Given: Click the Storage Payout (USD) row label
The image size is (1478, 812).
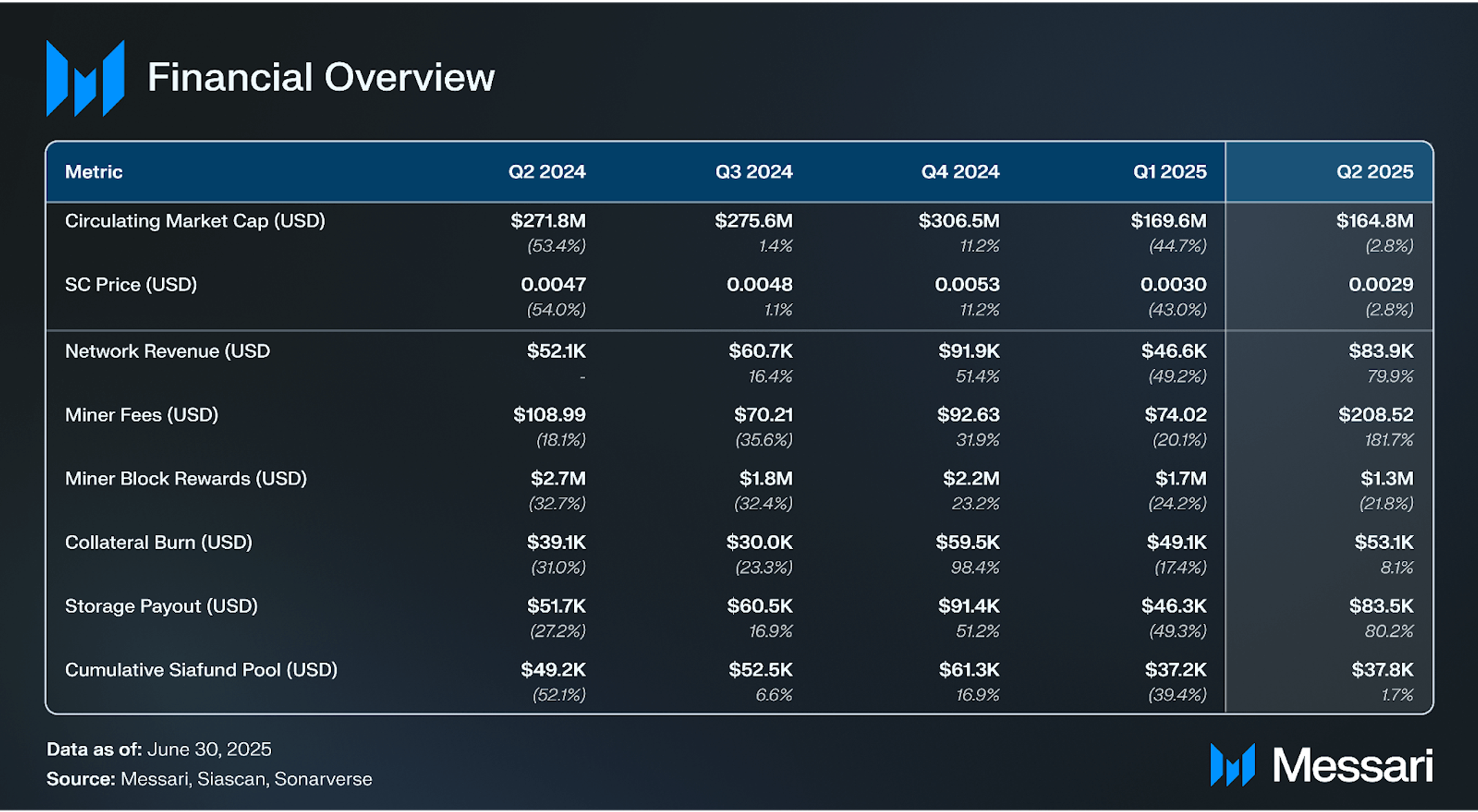Looking at the screenshot, I should click(x=161, y=606).
